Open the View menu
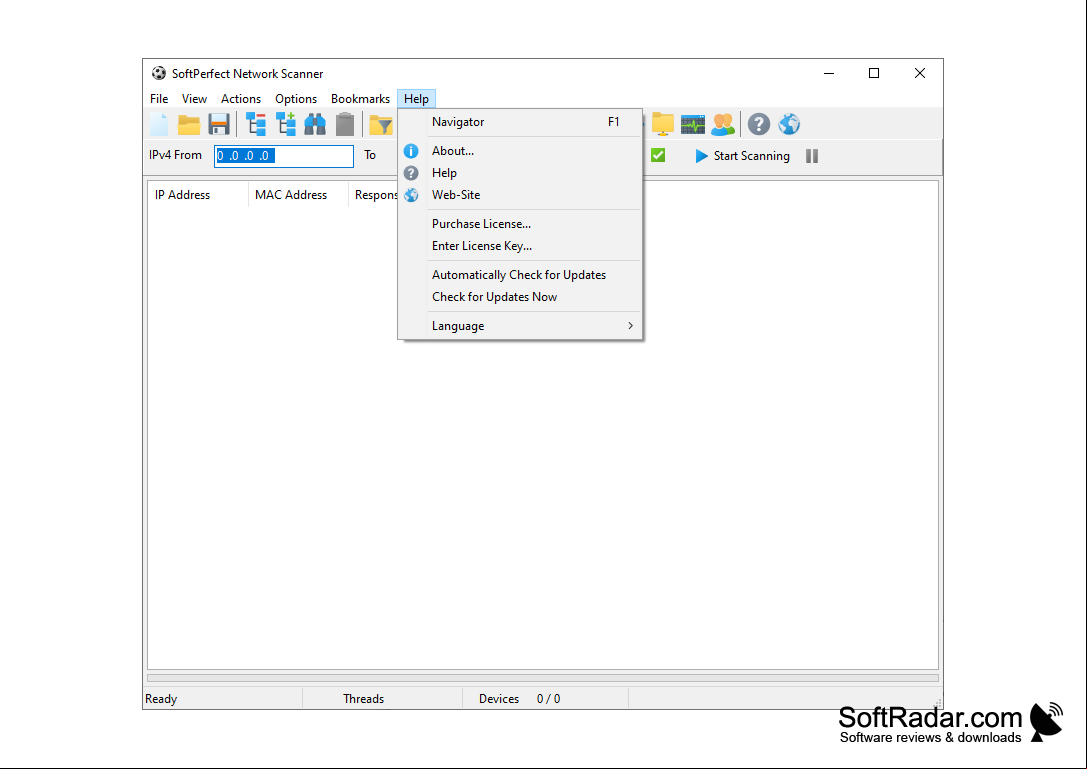This screenshot has height=769, width=1087. (194, 98)
